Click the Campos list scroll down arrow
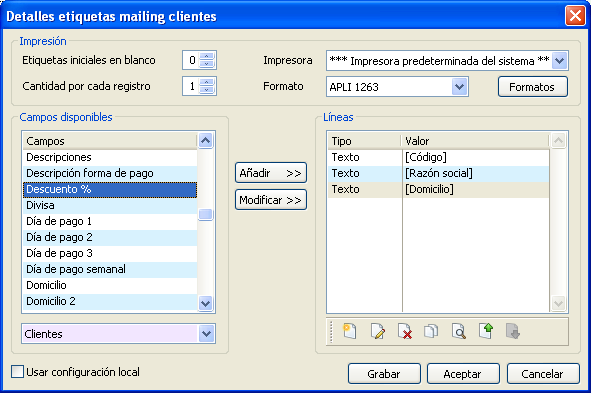591x393 pixels. pyautogui.click(x=205, y=303)
